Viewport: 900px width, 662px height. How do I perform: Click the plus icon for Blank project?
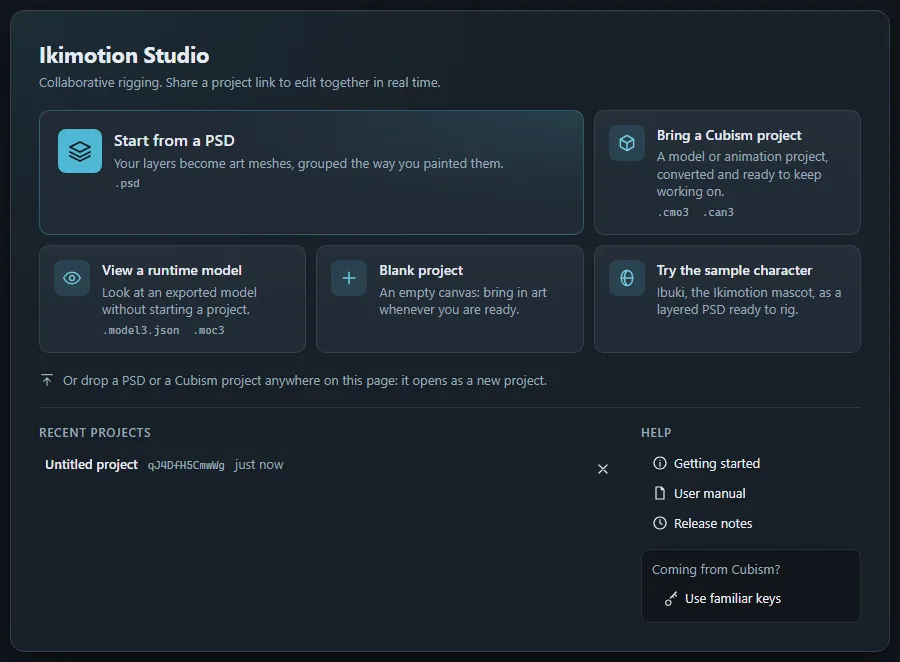click(x=349, y=278)
